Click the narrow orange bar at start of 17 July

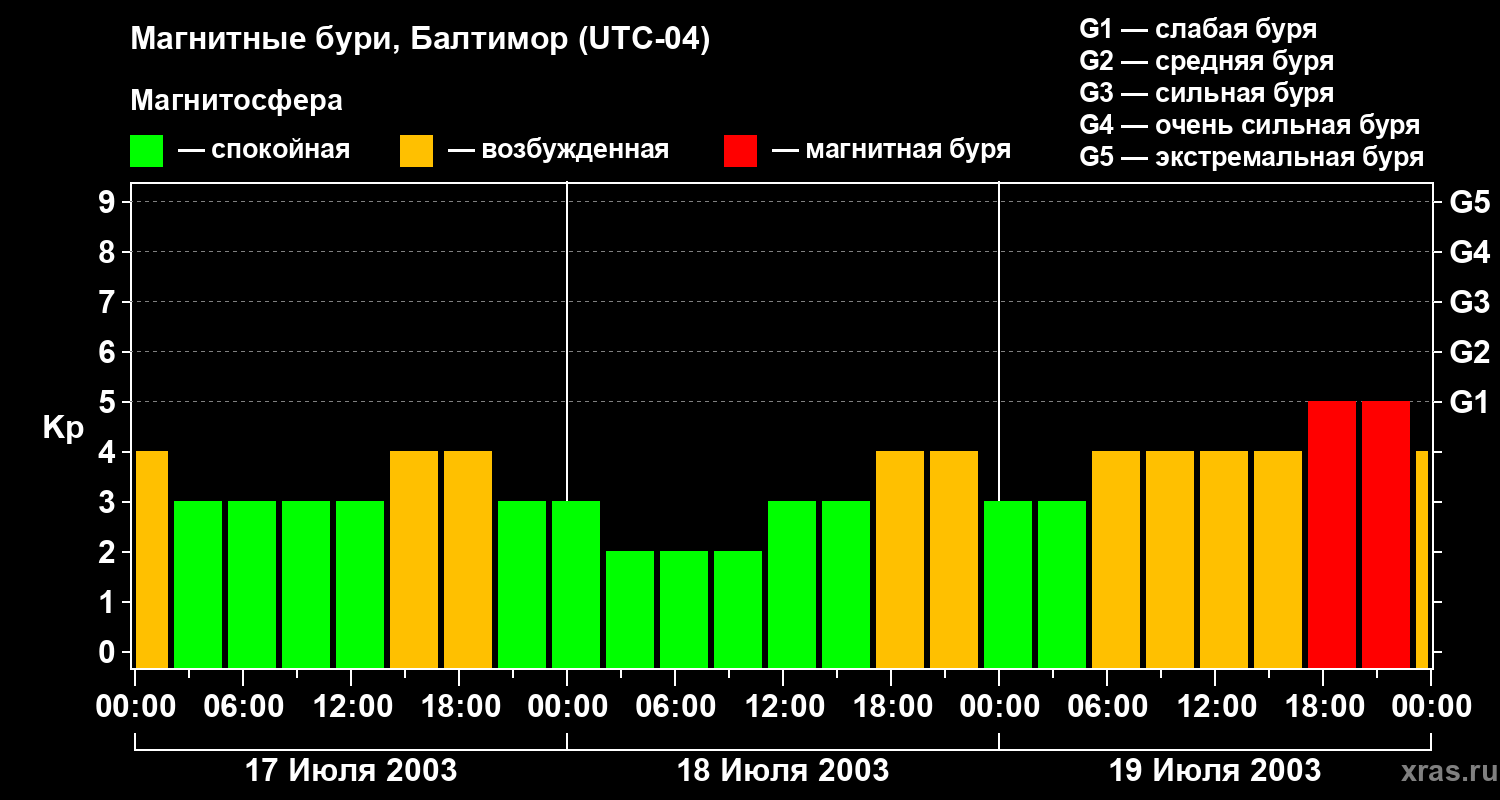(151, 560)
